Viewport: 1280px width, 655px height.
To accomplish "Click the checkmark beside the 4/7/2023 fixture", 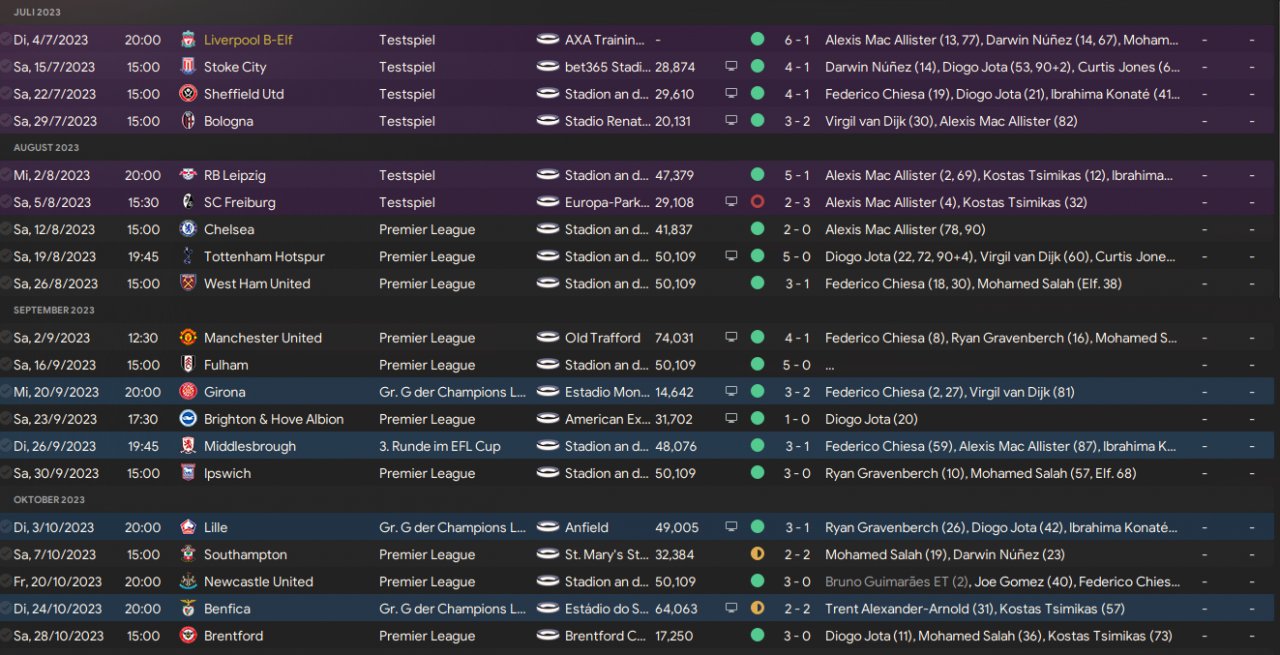I will point(7,40).
